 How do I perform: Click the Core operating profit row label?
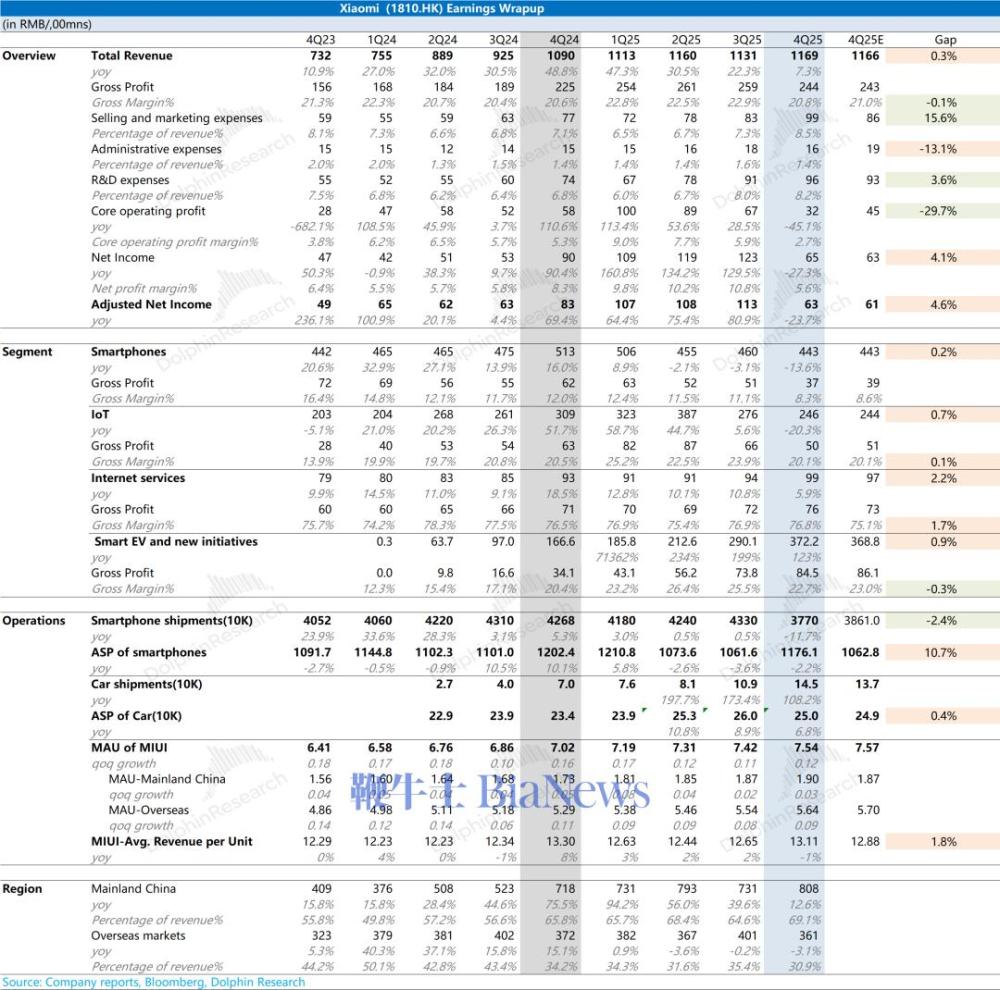tap(148, 212)
